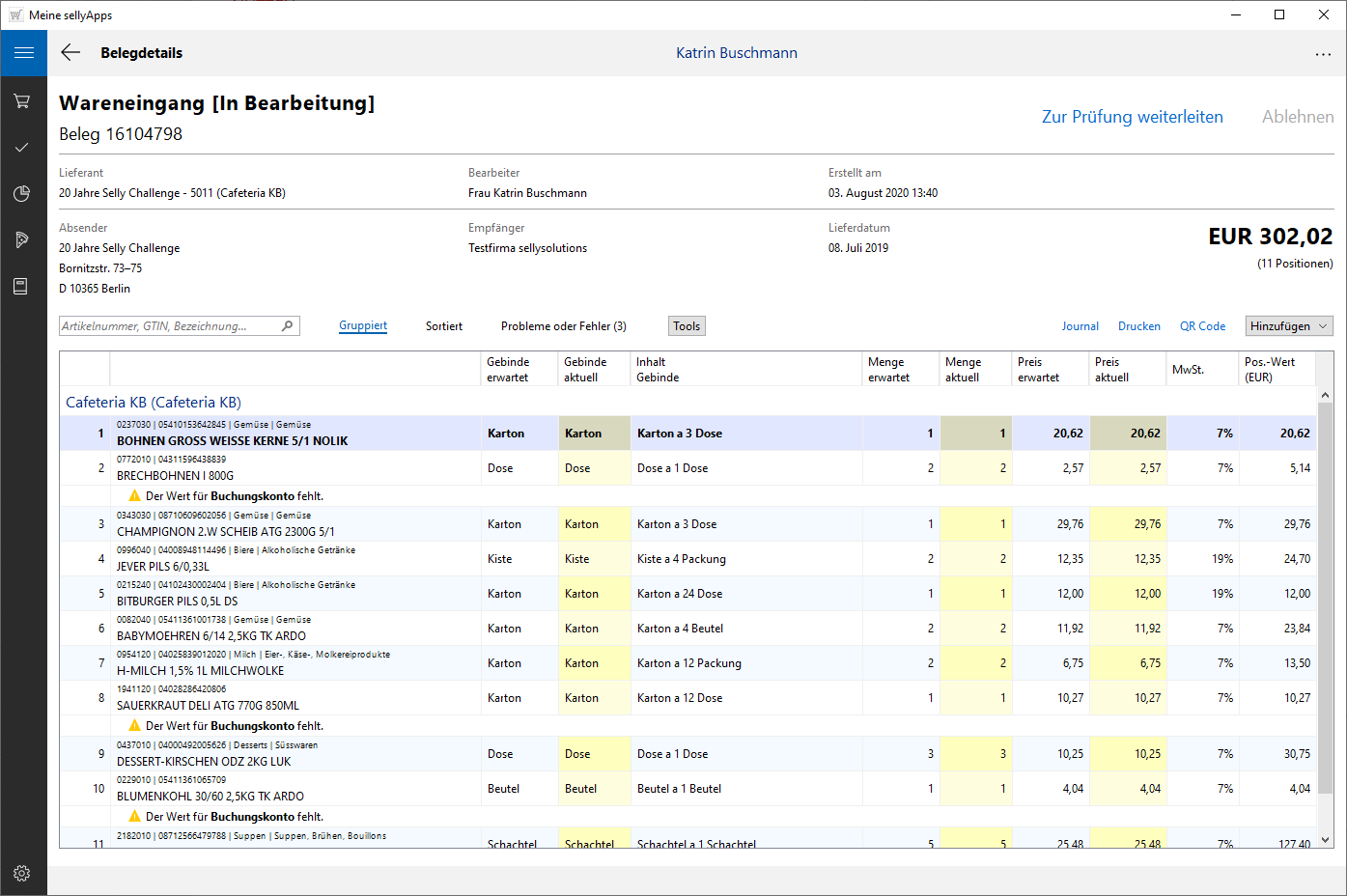Click the table scrollbar down arrow
Viewport: 1347px width, 896px height.
(1325, 840)
